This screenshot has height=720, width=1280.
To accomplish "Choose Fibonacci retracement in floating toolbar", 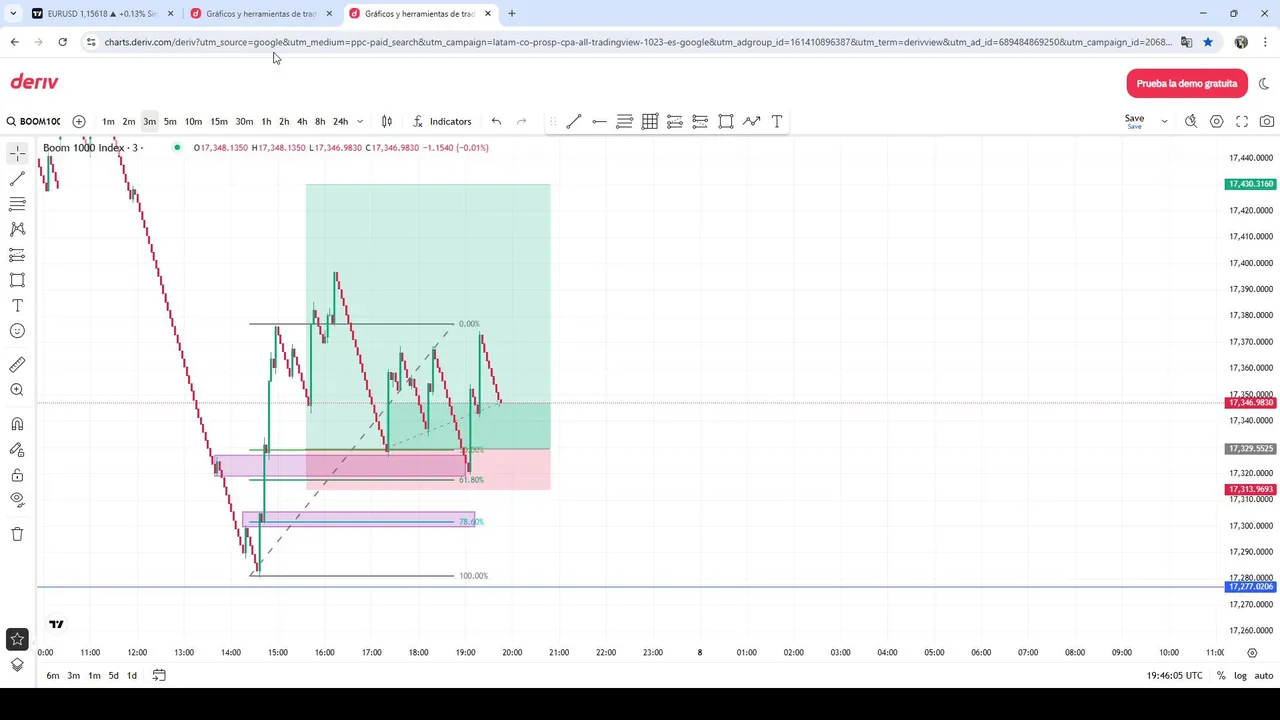I will coord(624,122).
